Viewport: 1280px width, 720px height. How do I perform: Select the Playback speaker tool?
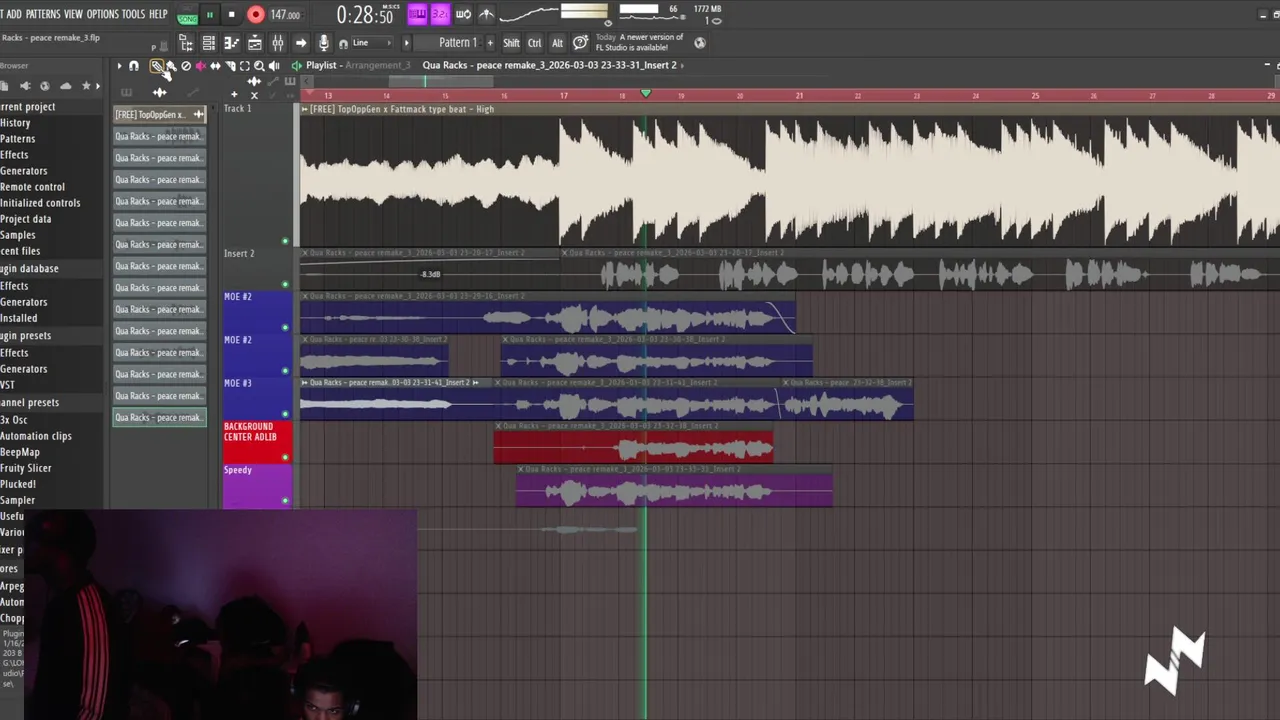[x=273, y=67]
